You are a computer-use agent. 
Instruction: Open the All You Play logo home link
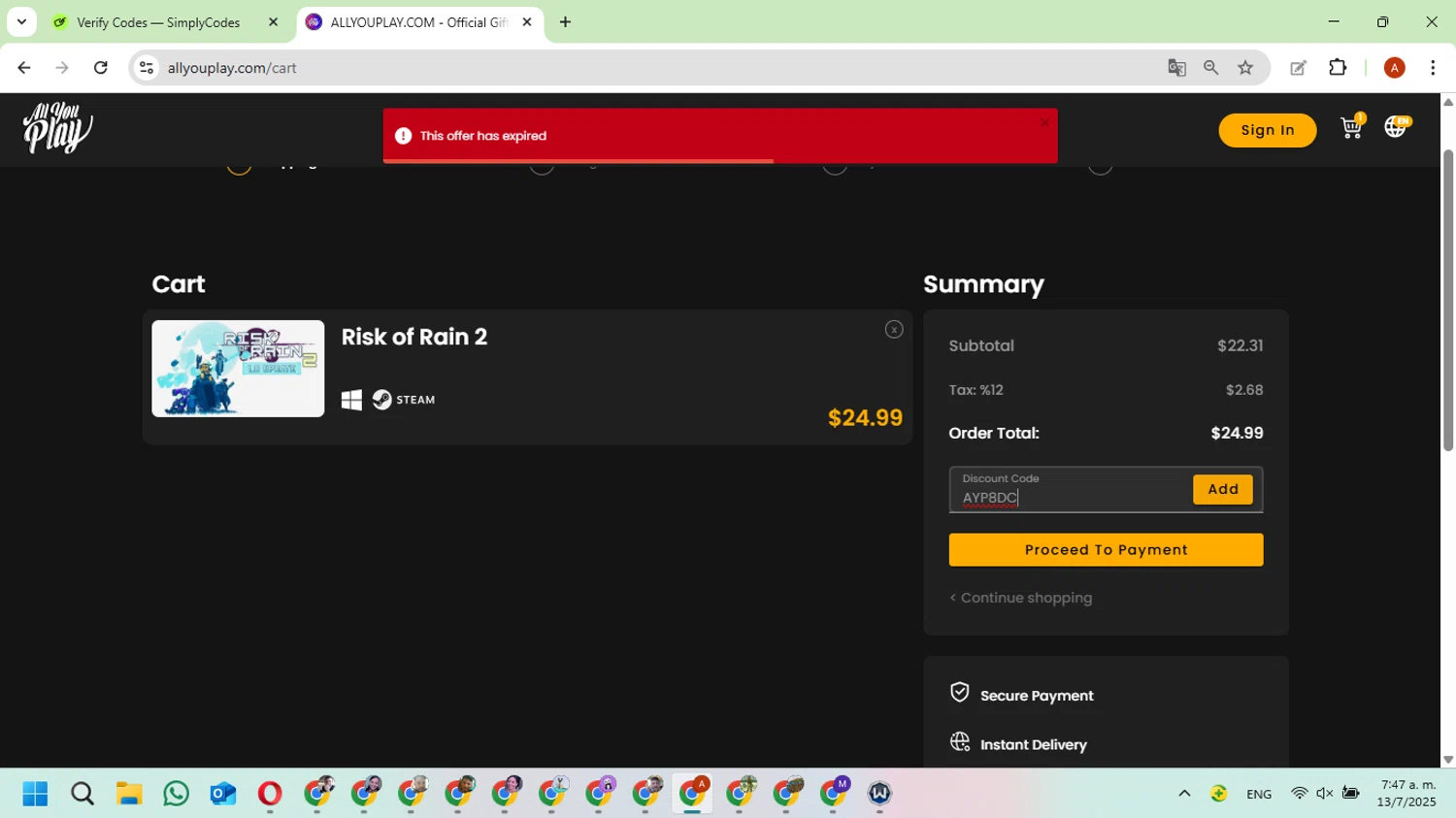(x=57, y=128)
